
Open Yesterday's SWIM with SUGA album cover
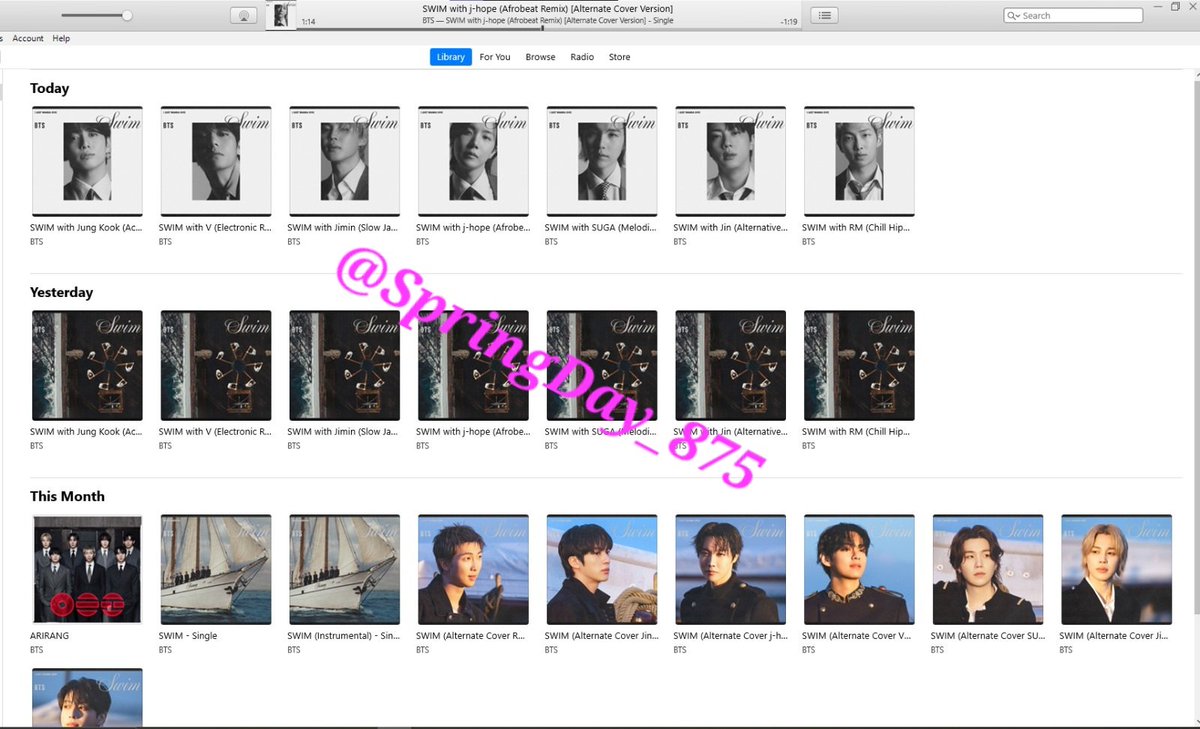point(602,365)
